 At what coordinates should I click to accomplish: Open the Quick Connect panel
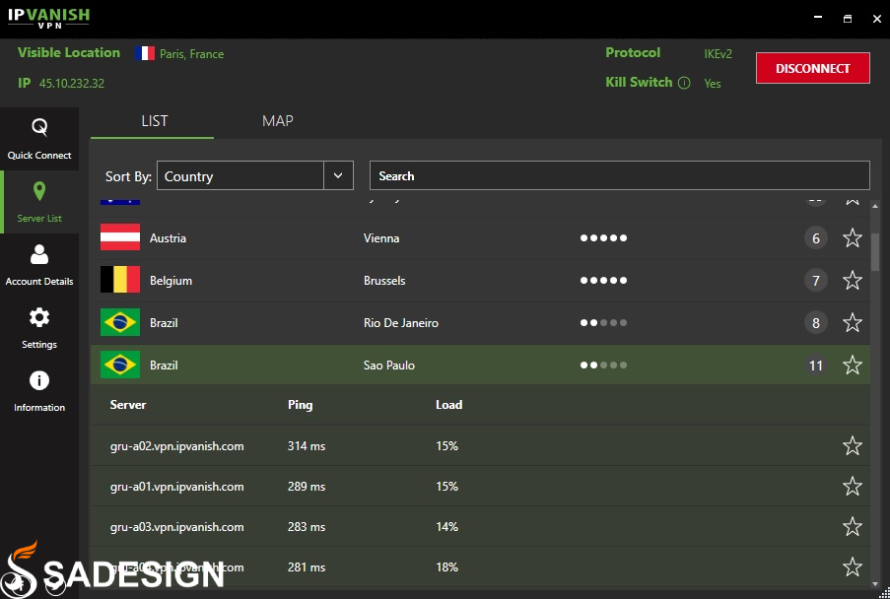point(39,139)
